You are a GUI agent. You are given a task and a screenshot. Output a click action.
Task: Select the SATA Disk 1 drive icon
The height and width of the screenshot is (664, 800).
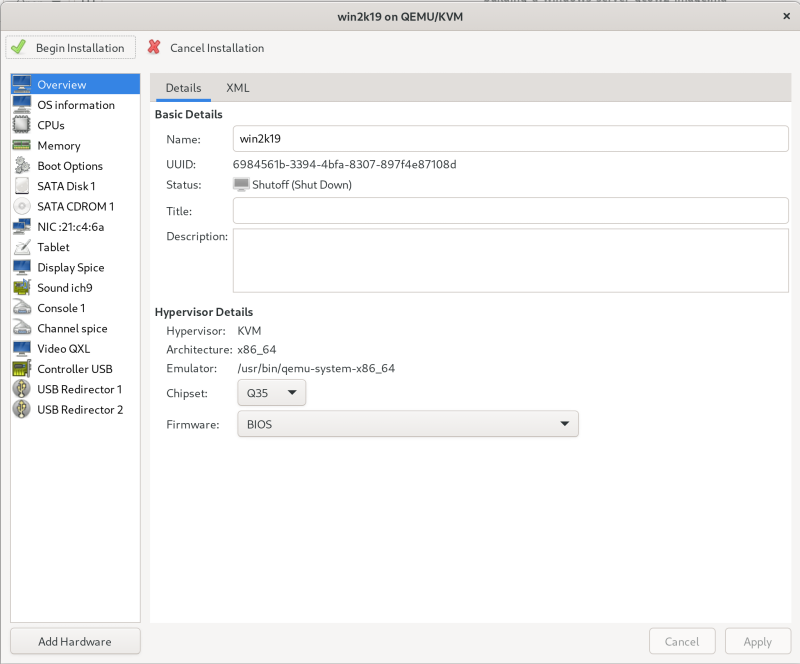[22, 186]
